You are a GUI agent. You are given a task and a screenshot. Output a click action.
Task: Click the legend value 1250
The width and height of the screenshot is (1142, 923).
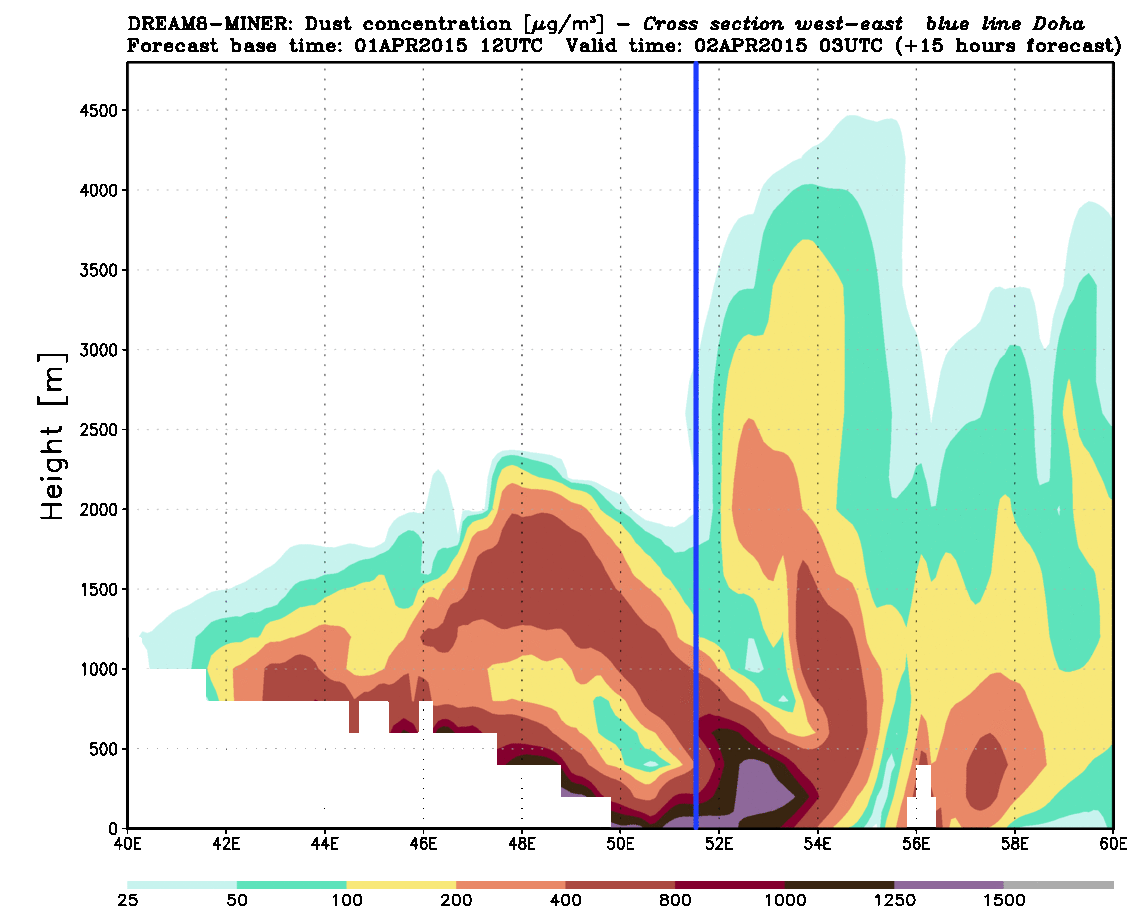coord(895,900)
